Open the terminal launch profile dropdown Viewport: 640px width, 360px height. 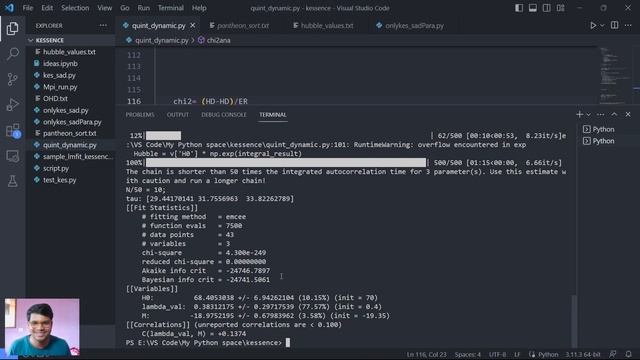[x=589, y=115]
